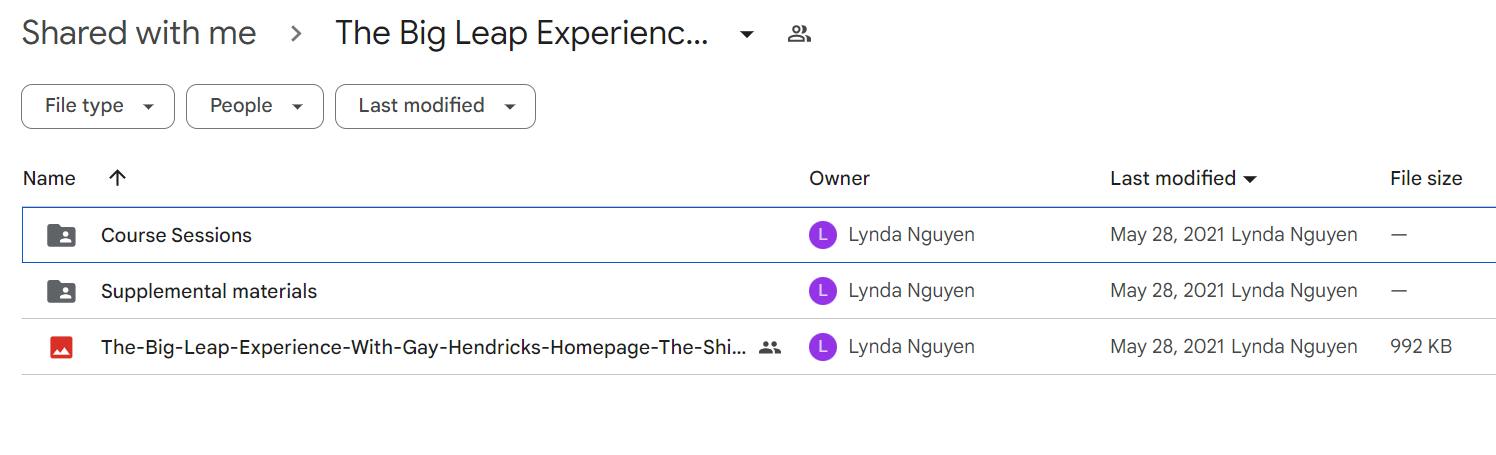Open the People filter dropdown
1496x455 pixels.
pyautogui.click(x=255, y=106)
